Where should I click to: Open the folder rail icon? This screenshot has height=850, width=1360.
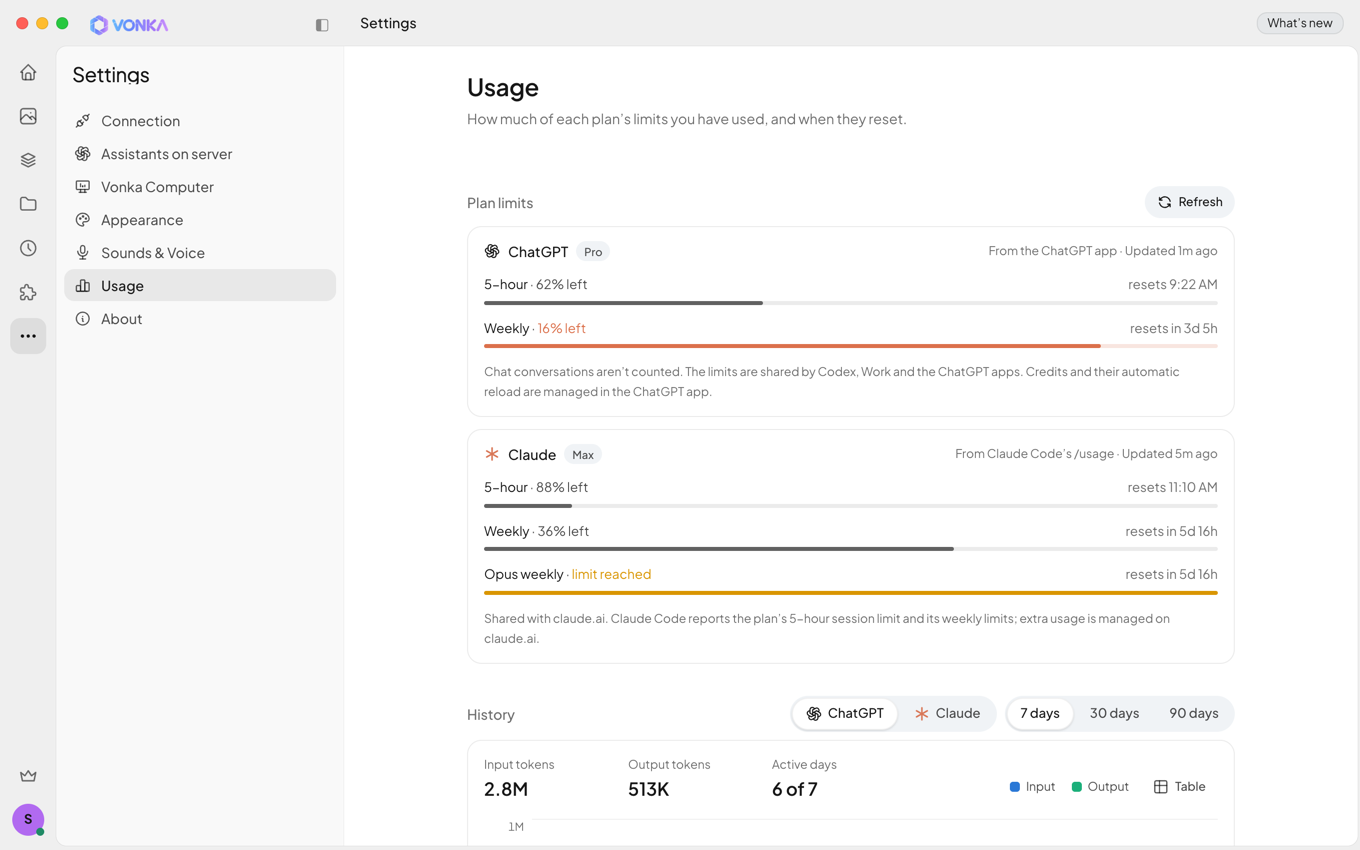28,204
